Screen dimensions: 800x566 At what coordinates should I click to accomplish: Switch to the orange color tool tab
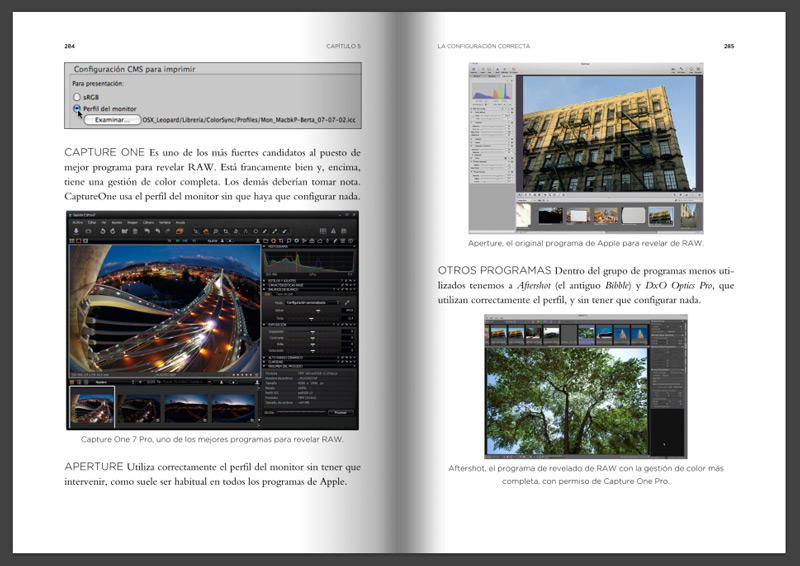273,240
